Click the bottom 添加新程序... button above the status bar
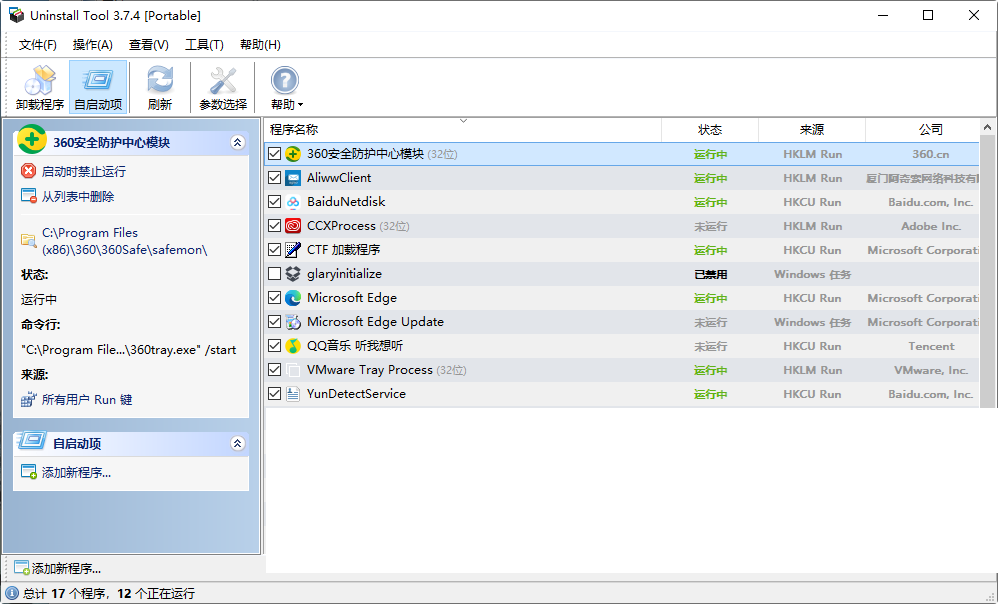 click(58, 568)
